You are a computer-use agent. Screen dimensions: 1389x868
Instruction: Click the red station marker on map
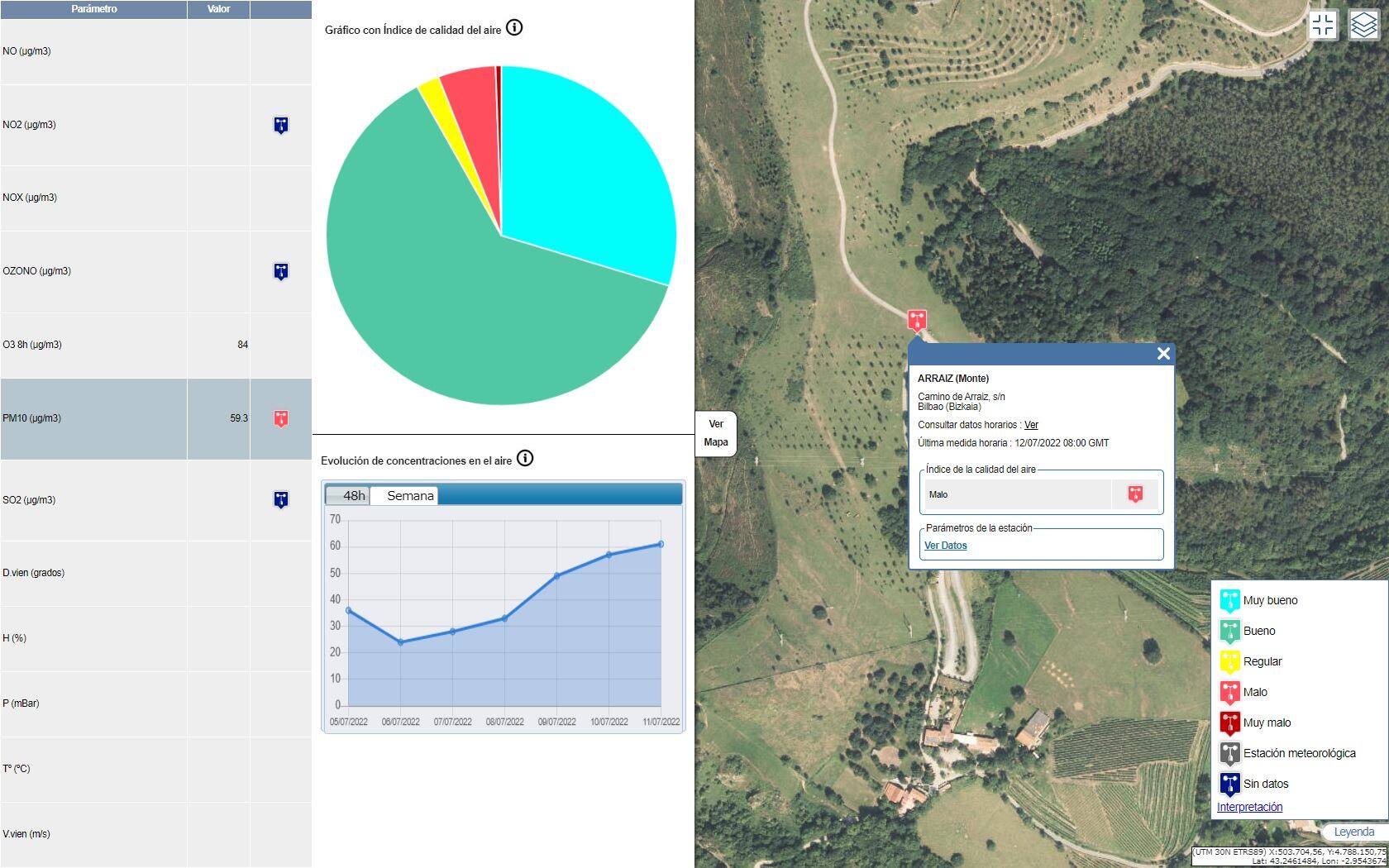click(917, 320)
